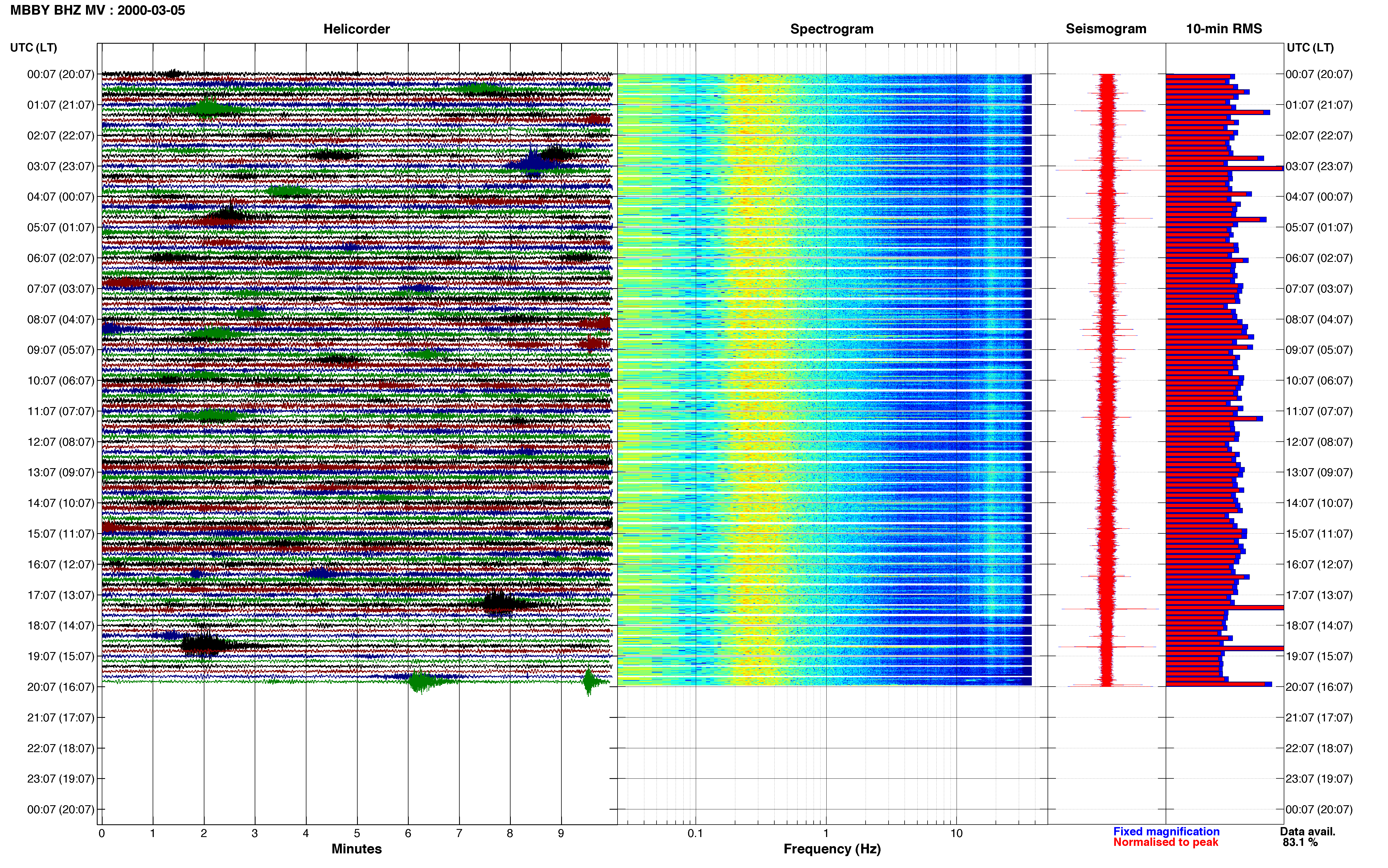1388x868 pixels.
Task: Click '22:07 (18:07)' on the right time axis
Action: coord(1319,749)
